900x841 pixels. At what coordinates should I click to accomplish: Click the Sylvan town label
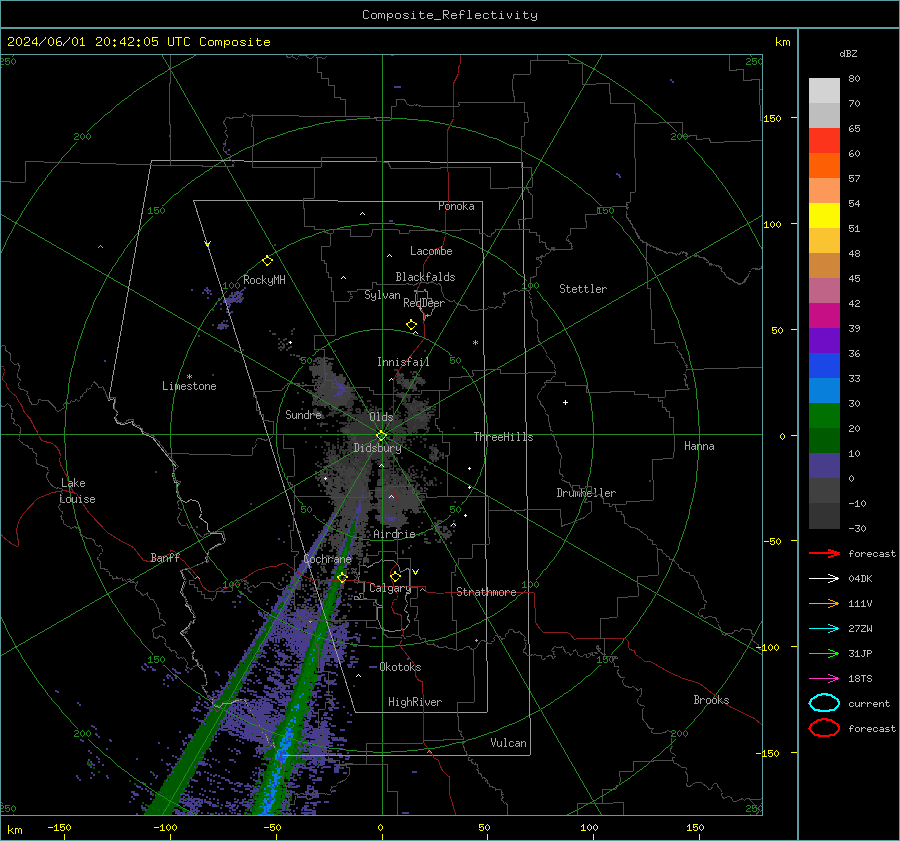(382, 295)
